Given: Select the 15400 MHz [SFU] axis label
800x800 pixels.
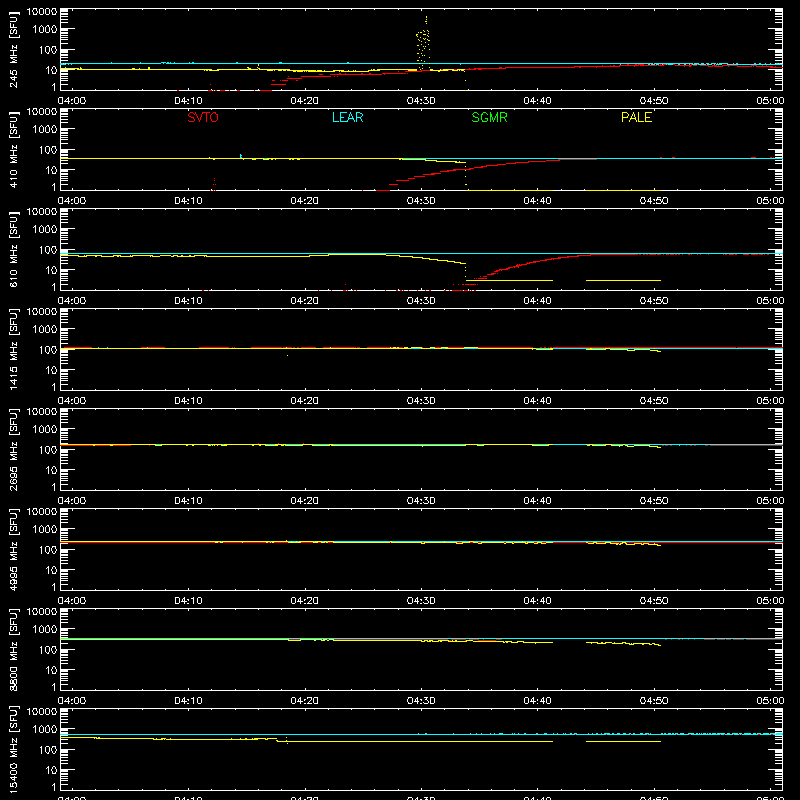Looking at the screenshot, I should (14, 749).
